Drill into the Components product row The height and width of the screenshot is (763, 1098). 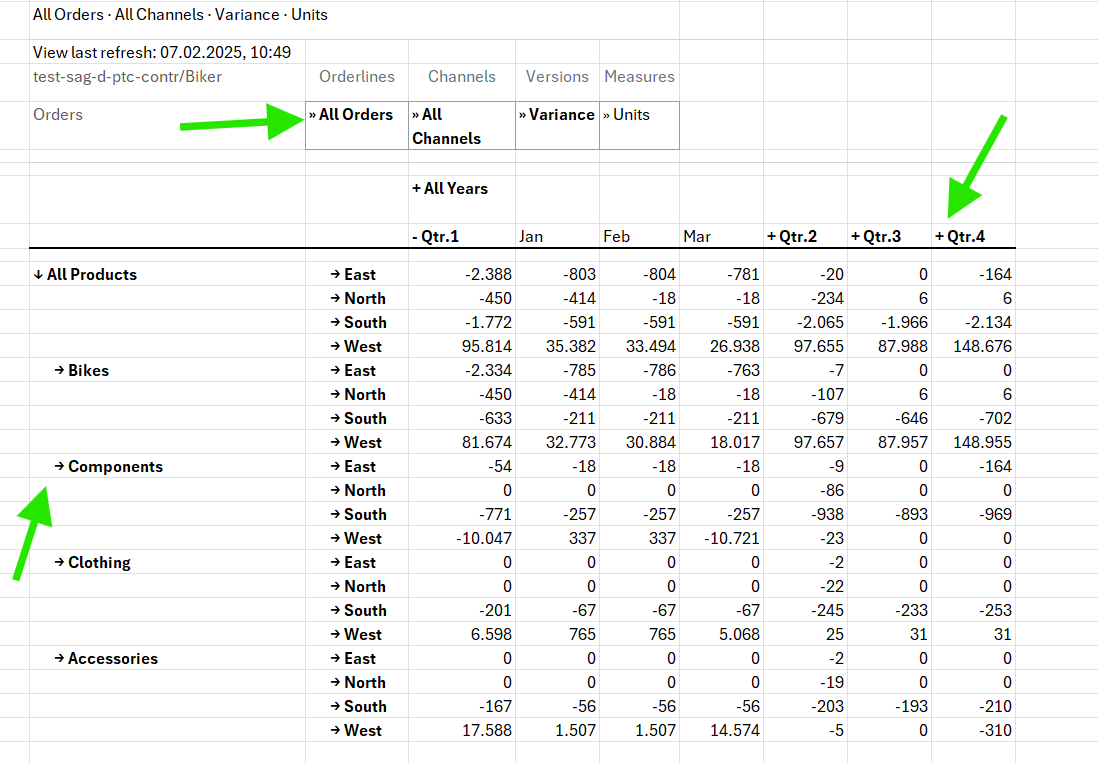(x=108, y=467)
